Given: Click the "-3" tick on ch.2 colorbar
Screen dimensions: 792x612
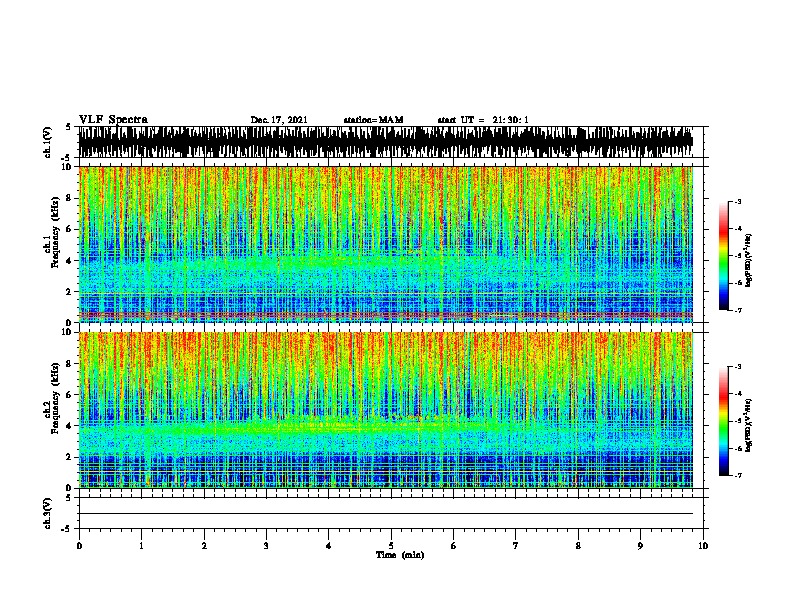Looking at the screenshot, I should click(738, 367).
